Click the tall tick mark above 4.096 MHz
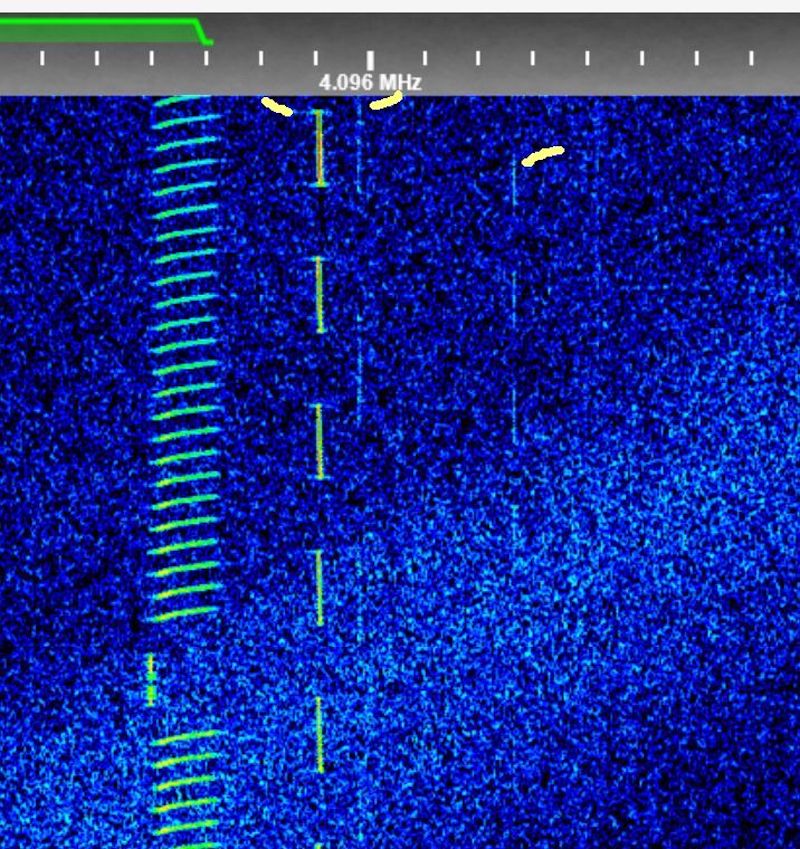Viewport: 800px width, 849px height. (370, 59)
